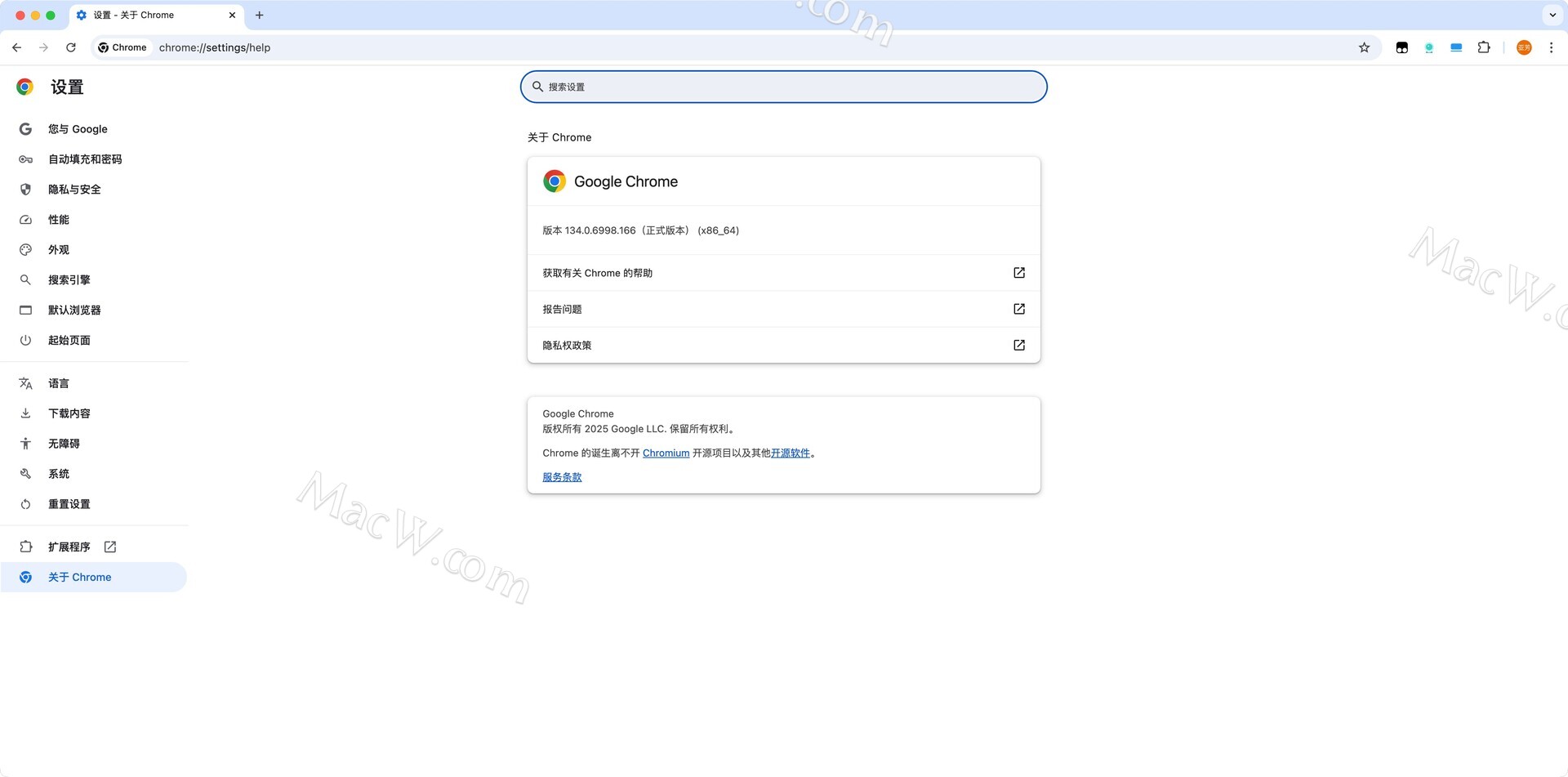Click the wrench system icon
This screenshot has width=1568, height=777.
[25, 474]
